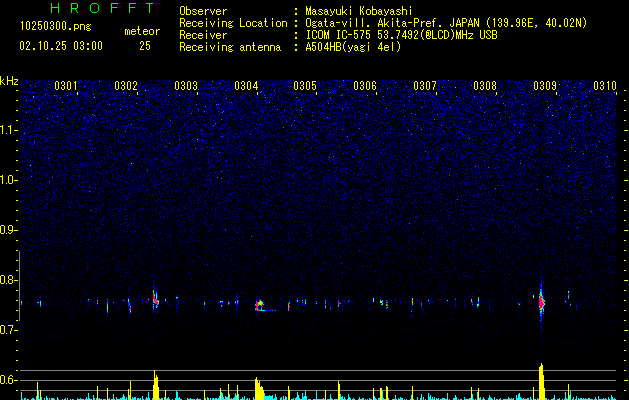Click the 0.6 kHz axis label

point(9,380)
